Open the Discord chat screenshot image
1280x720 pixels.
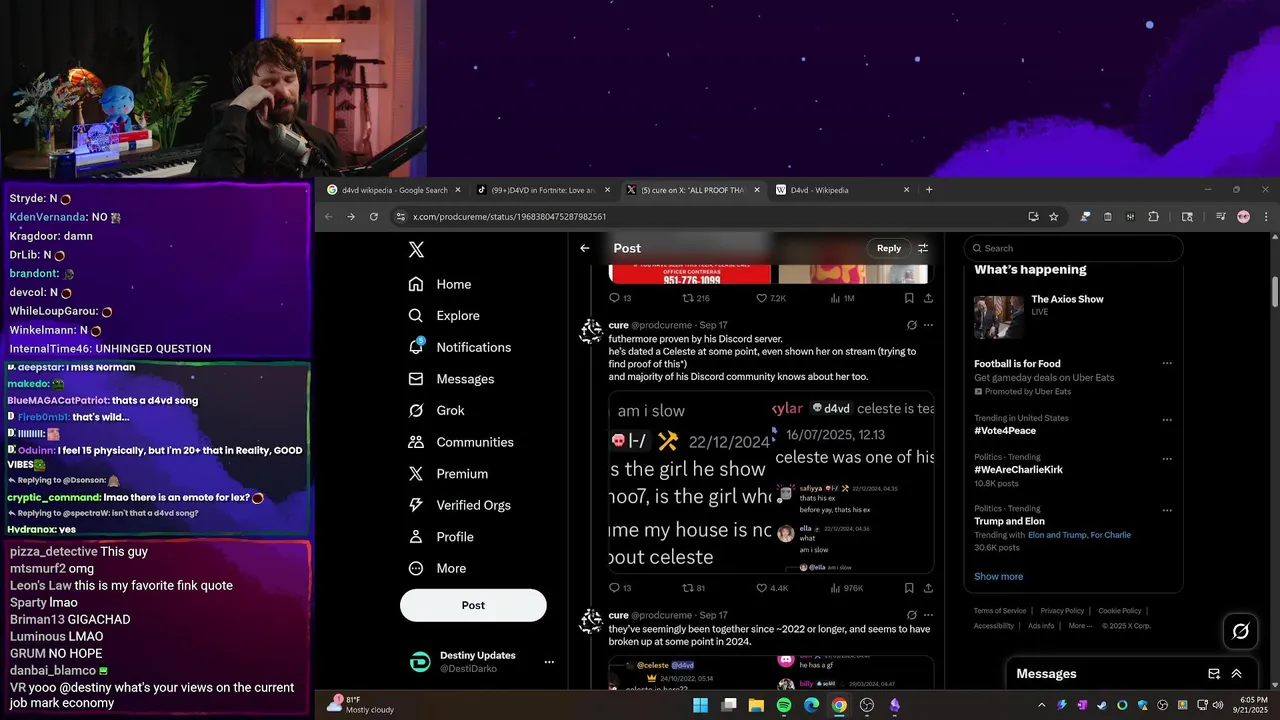[771, 482]
